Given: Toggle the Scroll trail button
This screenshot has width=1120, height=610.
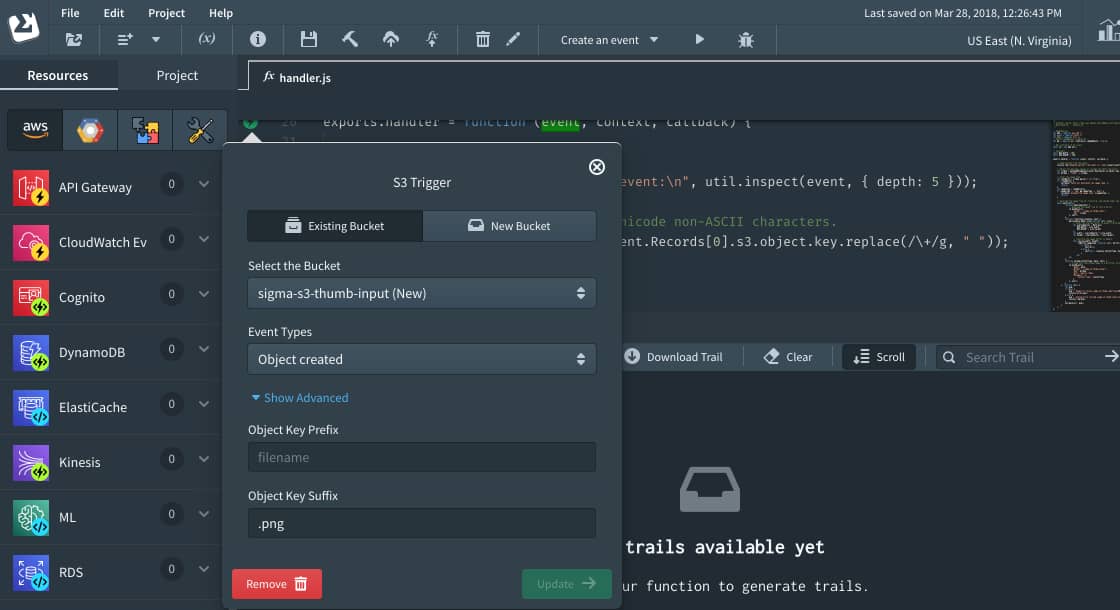Looking at the screenshot, I should (879, 357).
